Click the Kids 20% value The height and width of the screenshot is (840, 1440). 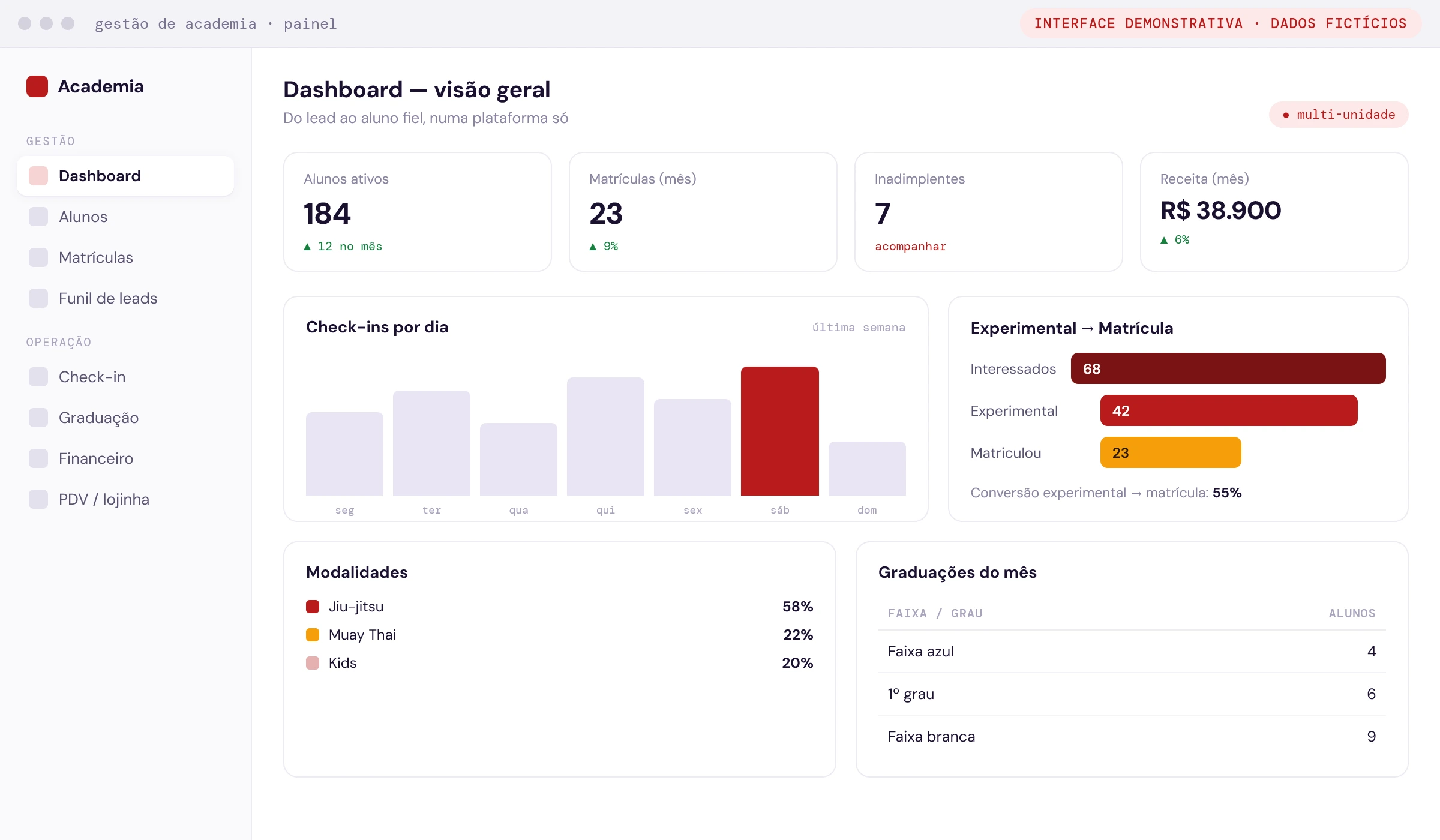pyautogui.click(x=797, y=663)
